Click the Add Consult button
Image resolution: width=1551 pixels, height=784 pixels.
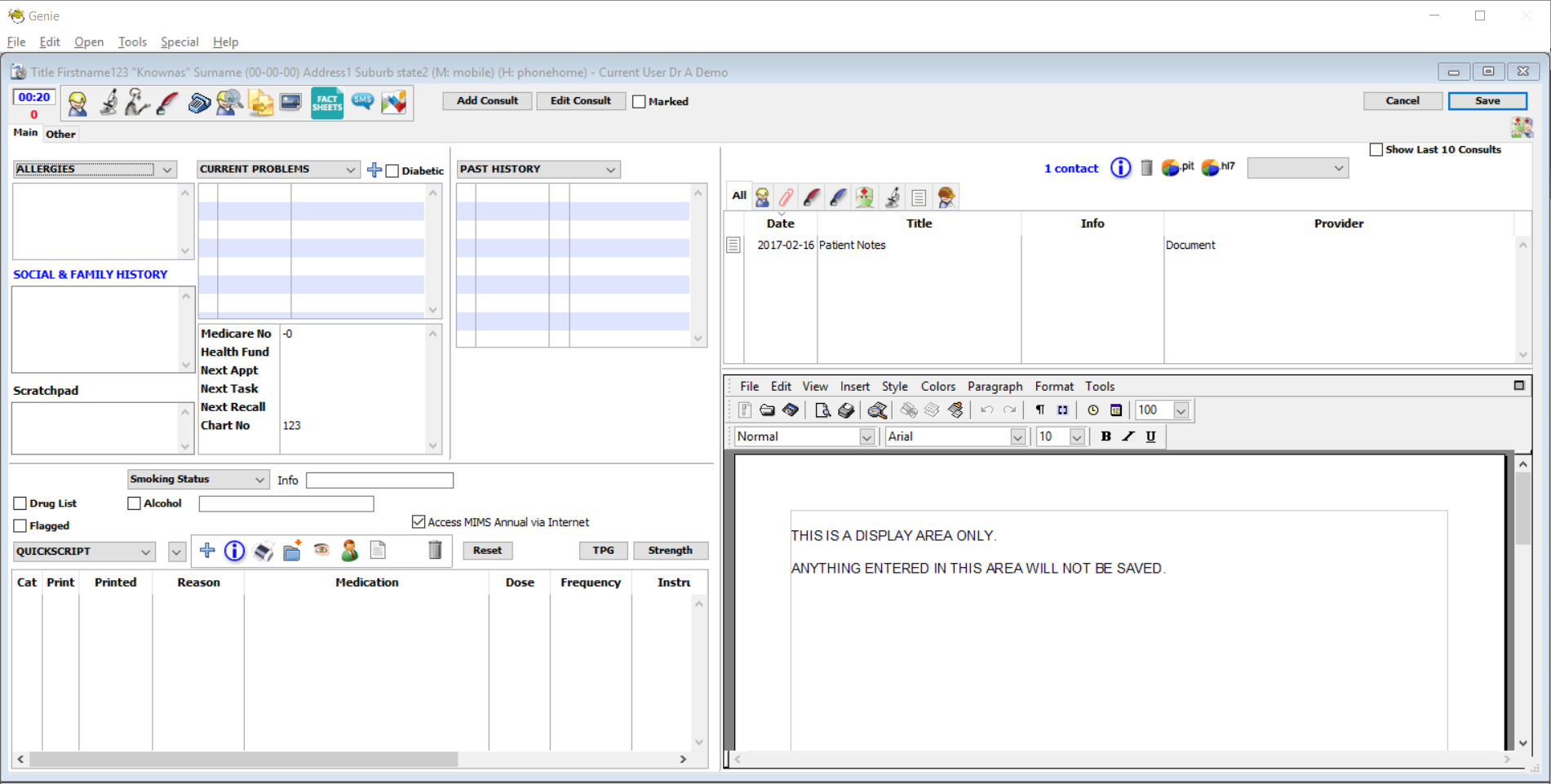[487, 101]
